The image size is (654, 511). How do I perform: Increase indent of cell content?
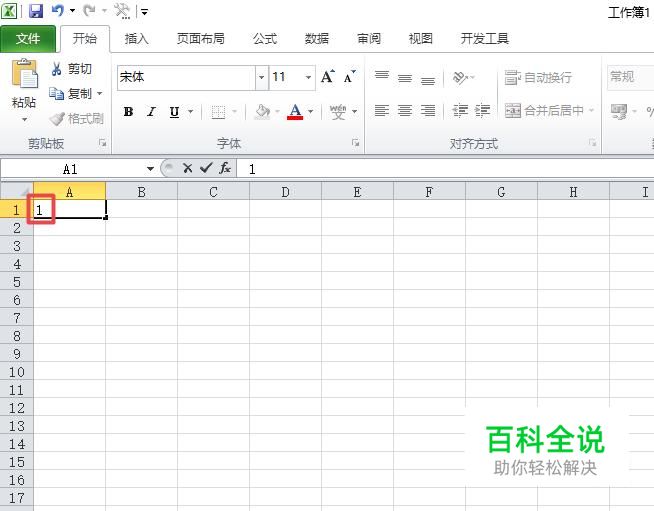pos(483,111)
